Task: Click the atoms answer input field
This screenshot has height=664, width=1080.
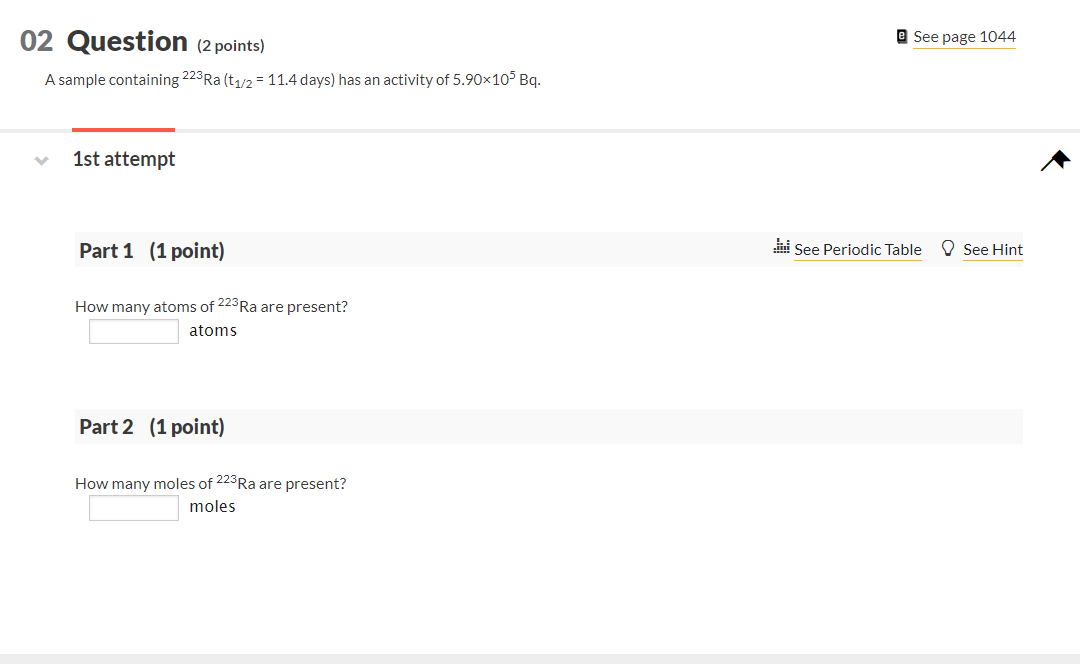Action: [x=133, y=331]
